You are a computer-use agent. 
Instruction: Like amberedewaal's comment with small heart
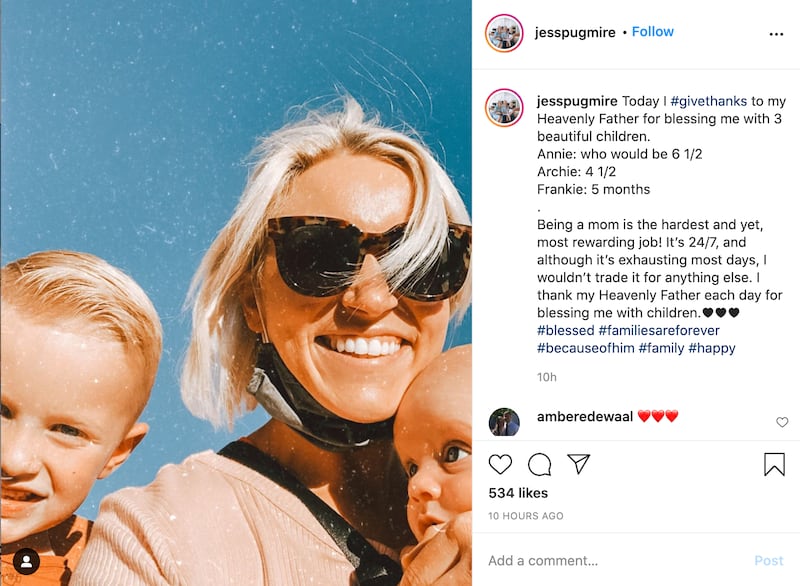coord(782,422)
